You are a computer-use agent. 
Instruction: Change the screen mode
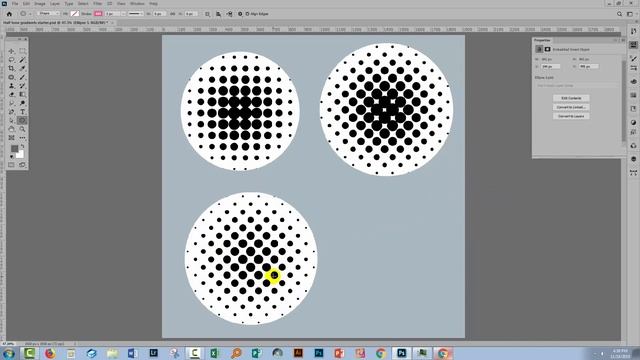[22, 165]
